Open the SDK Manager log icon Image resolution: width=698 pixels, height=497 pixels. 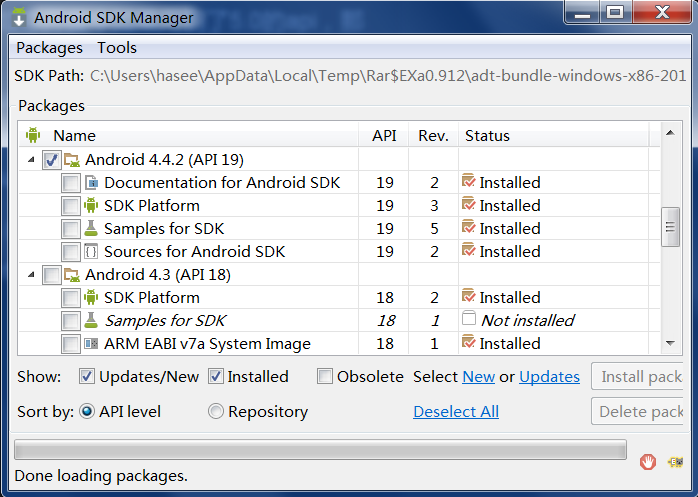click(x=675, y=462)
